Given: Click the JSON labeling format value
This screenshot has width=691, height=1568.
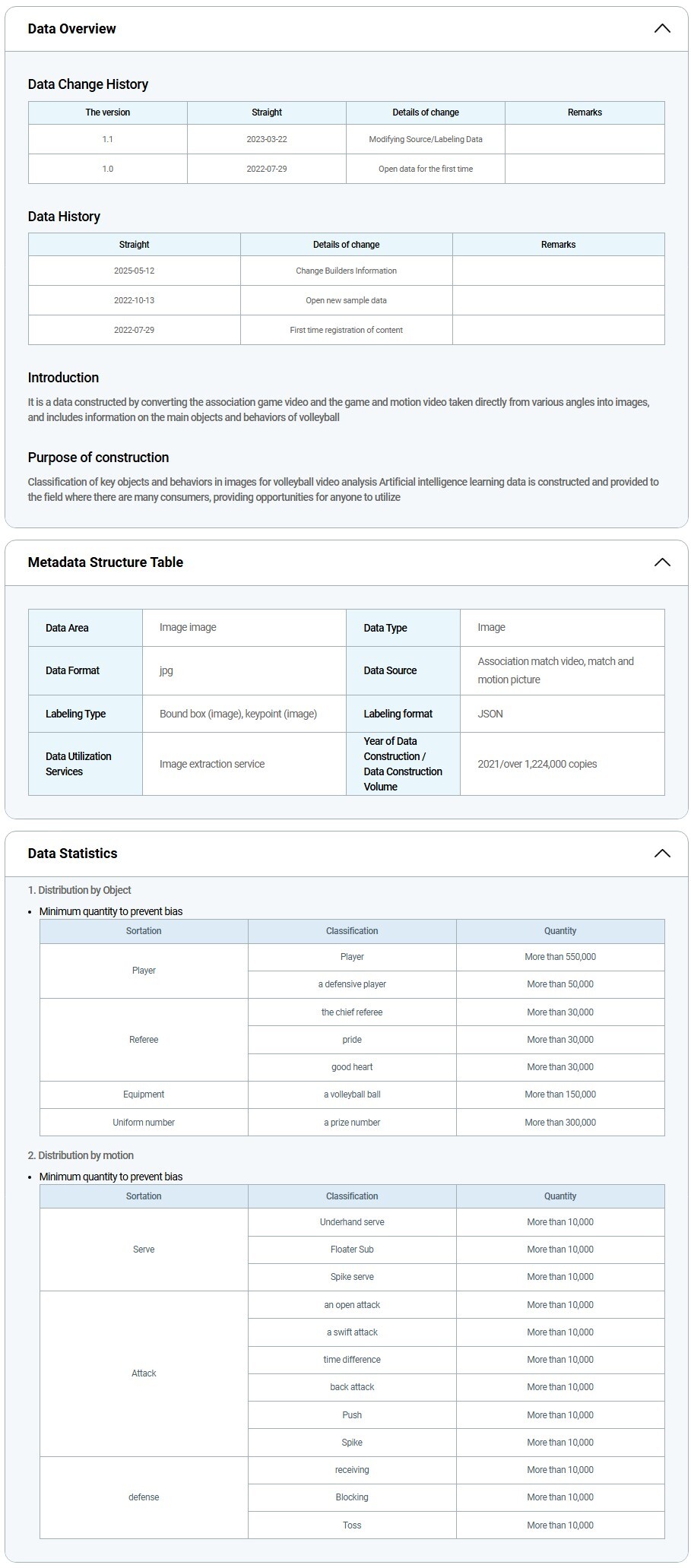Looking at the screenshot, I should coord(490,714).
